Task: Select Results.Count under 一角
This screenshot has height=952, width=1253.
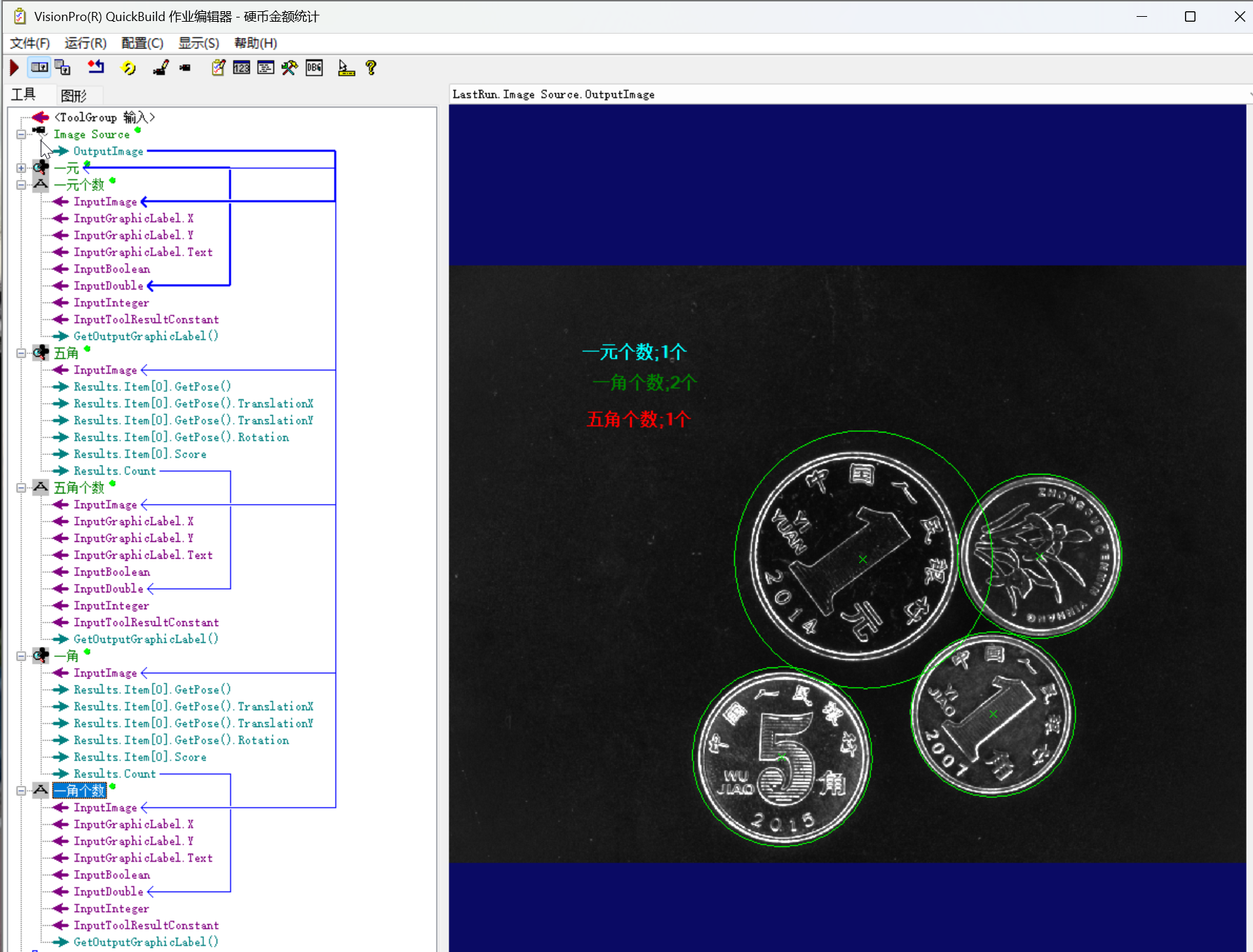Action: [x=115, y=774]
